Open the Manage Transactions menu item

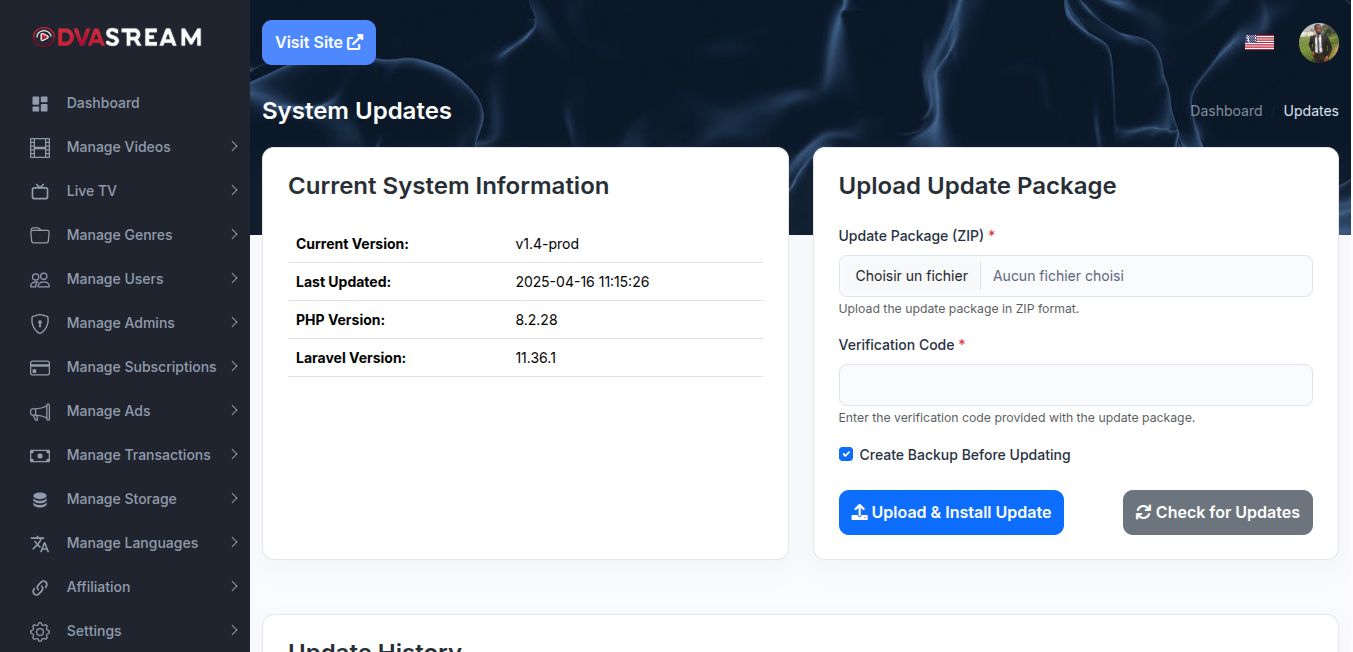point(138,455)
